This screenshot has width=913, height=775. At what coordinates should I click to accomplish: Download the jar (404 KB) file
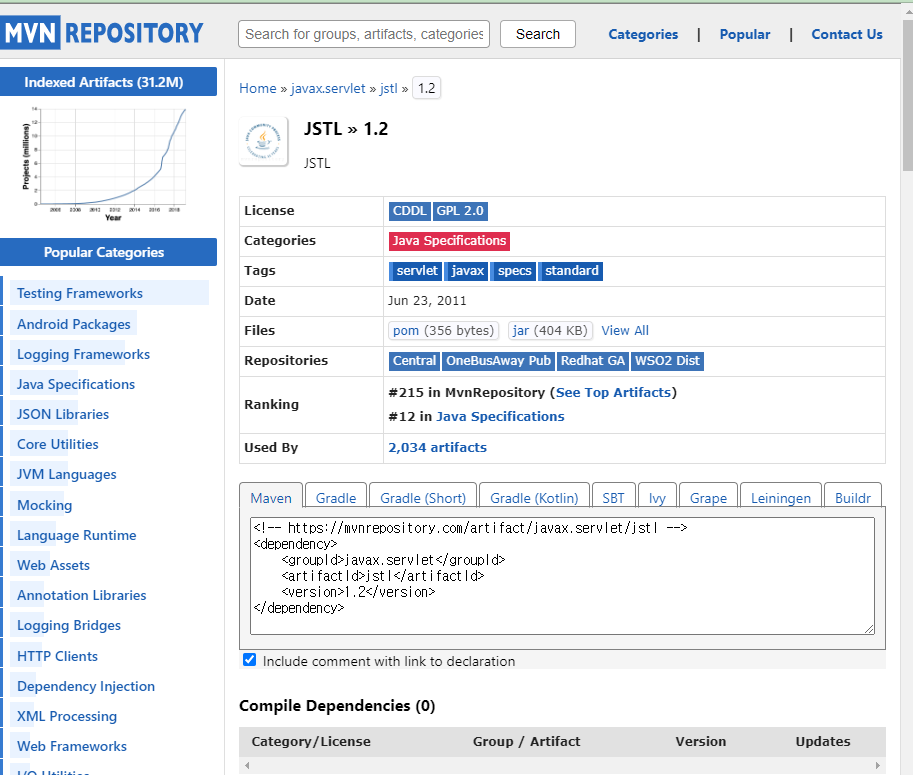click(550, 331)
